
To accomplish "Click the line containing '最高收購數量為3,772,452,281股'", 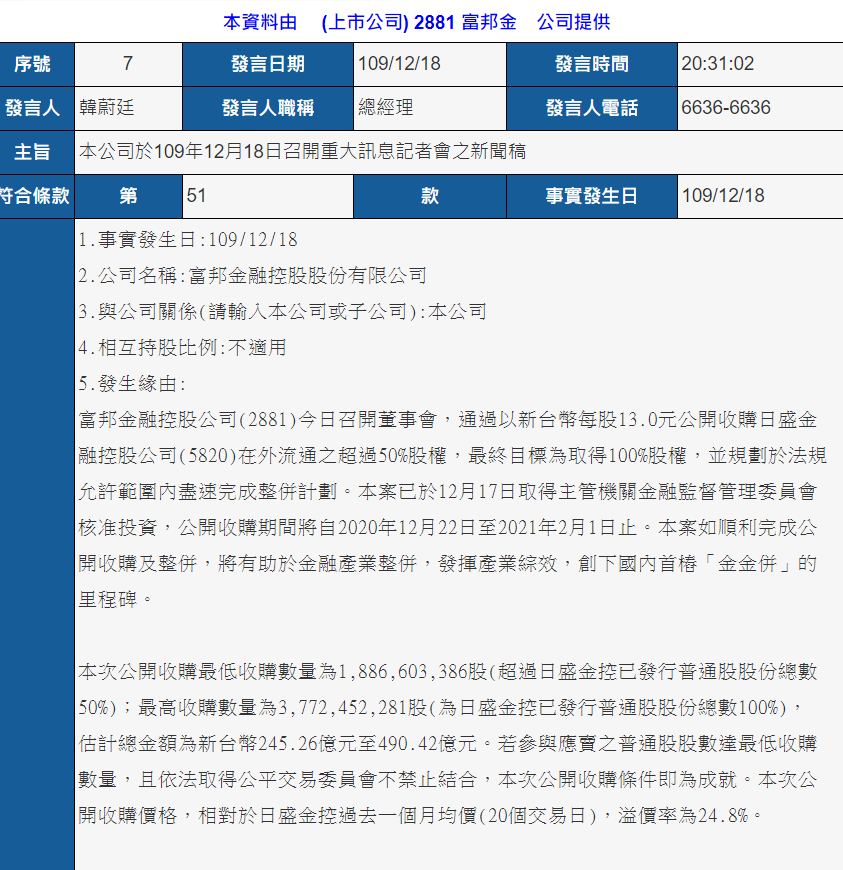I will [441, 708].
